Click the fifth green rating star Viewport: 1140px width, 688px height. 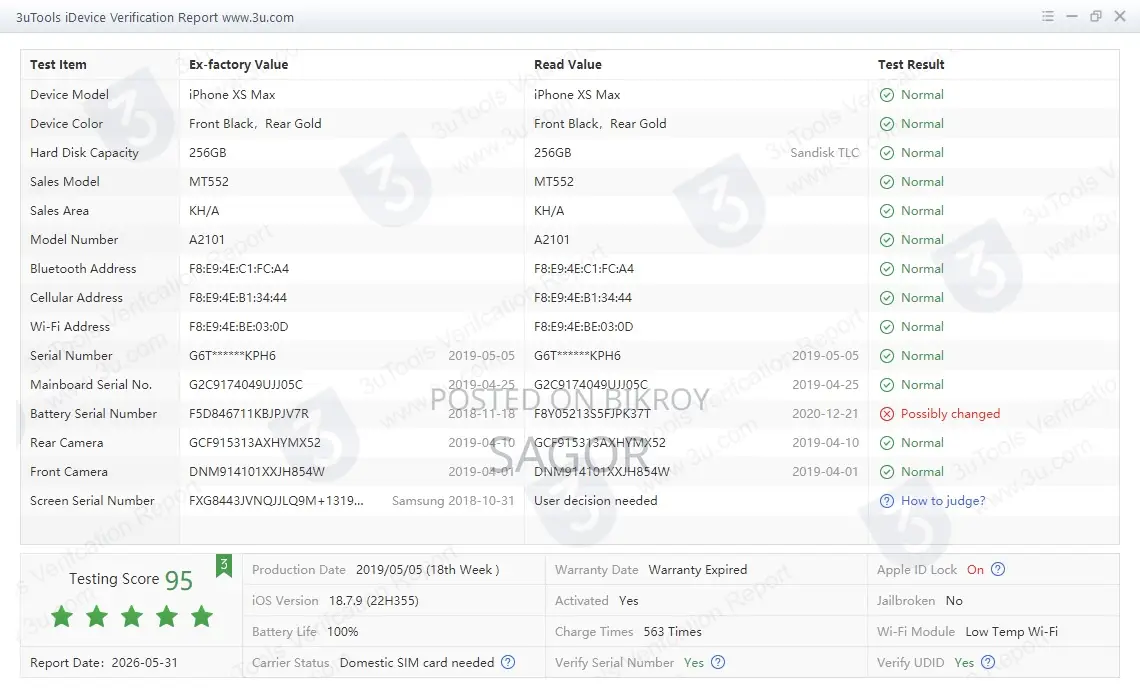[202, 617]
